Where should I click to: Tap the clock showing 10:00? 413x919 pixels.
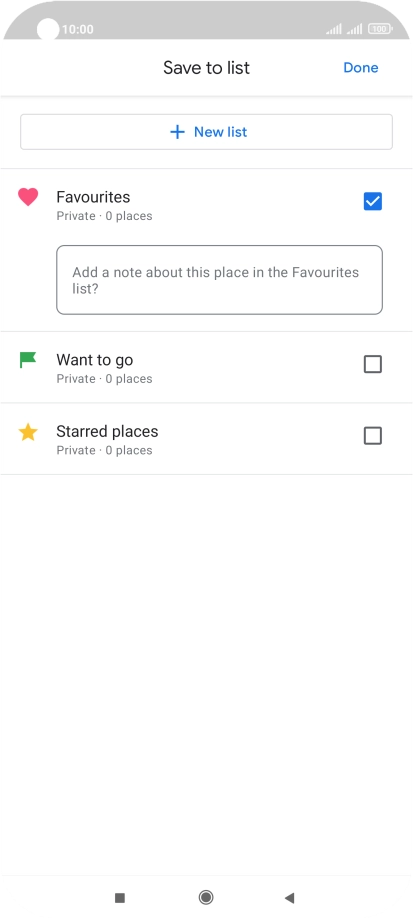click(x=77, y=29)
